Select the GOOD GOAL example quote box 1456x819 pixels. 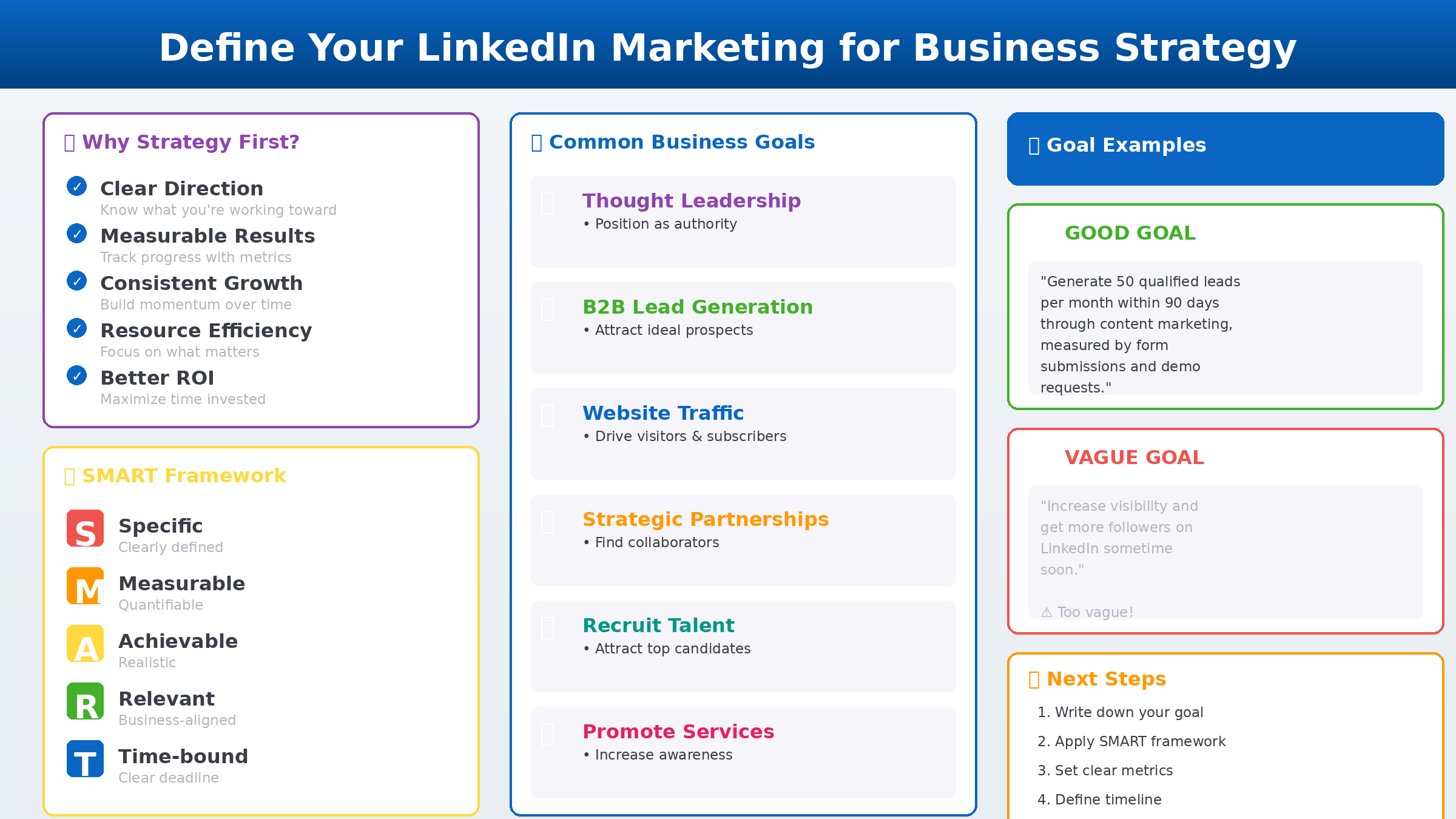(1225, 328)
